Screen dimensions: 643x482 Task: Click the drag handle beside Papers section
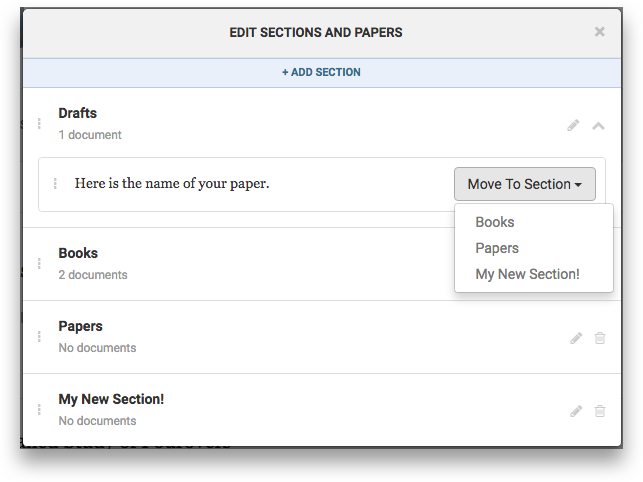click(x=39, y=337)
